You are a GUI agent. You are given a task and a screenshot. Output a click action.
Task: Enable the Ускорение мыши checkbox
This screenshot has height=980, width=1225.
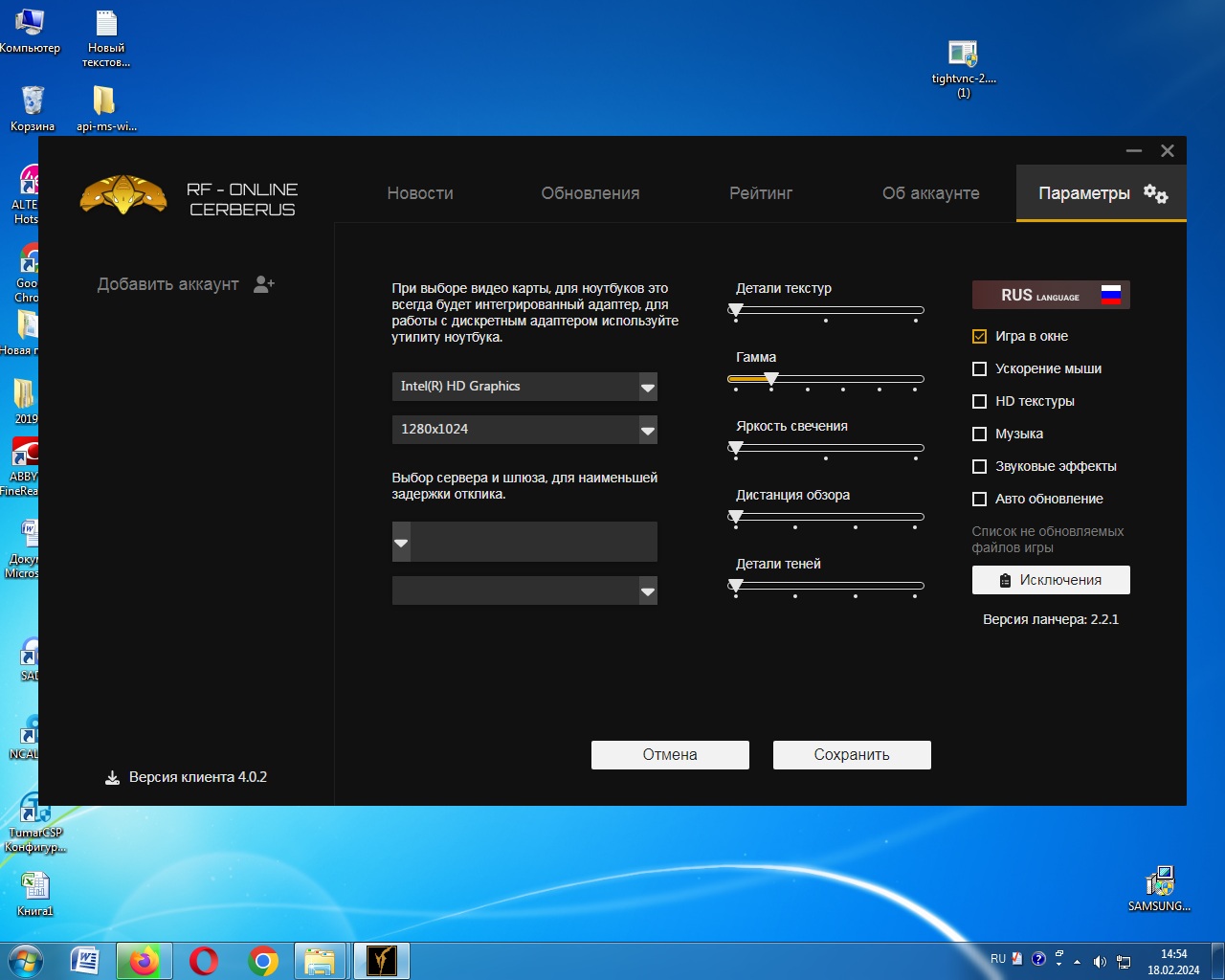[979, 368]
